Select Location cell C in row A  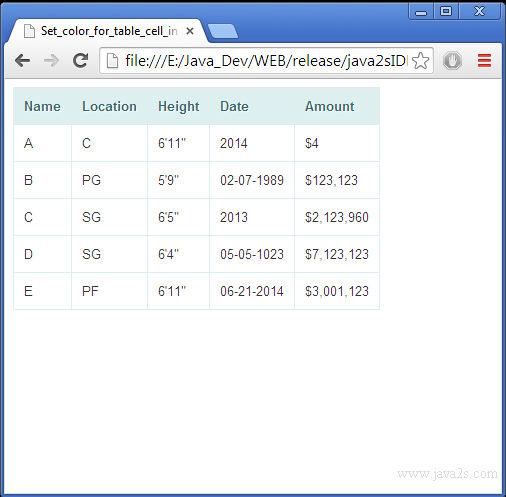point(109,143)
